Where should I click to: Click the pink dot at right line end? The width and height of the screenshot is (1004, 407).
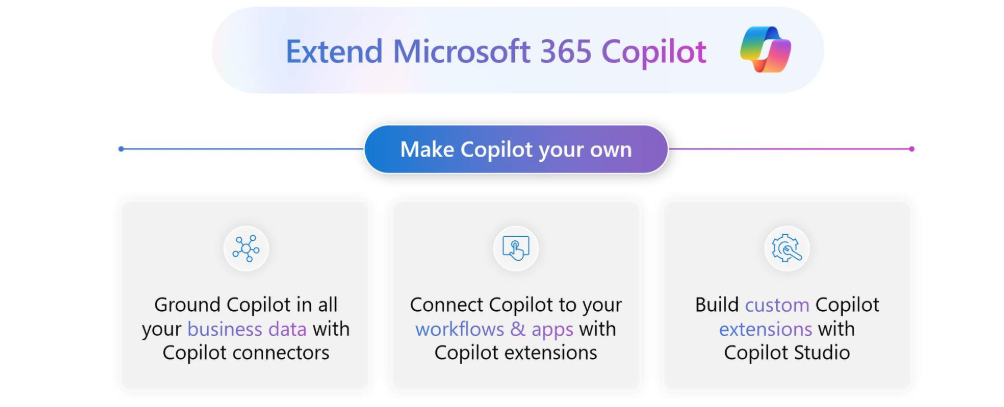[x=911, y=149]
